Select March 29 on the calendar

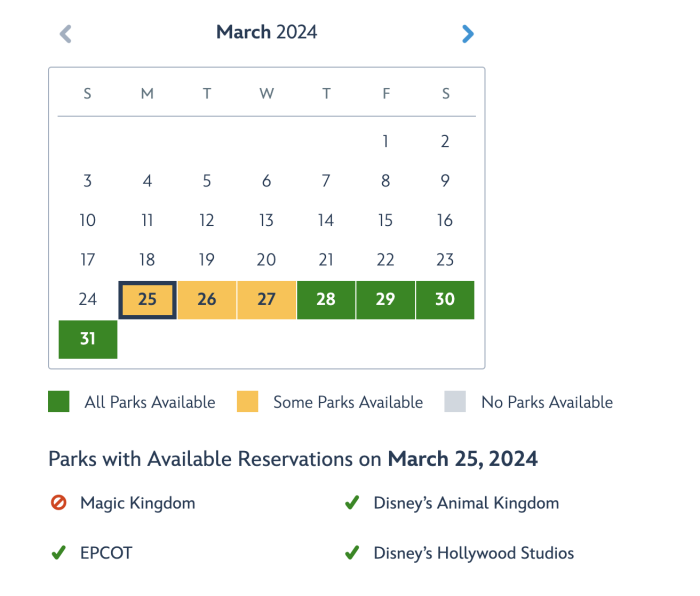pos(385,300)
